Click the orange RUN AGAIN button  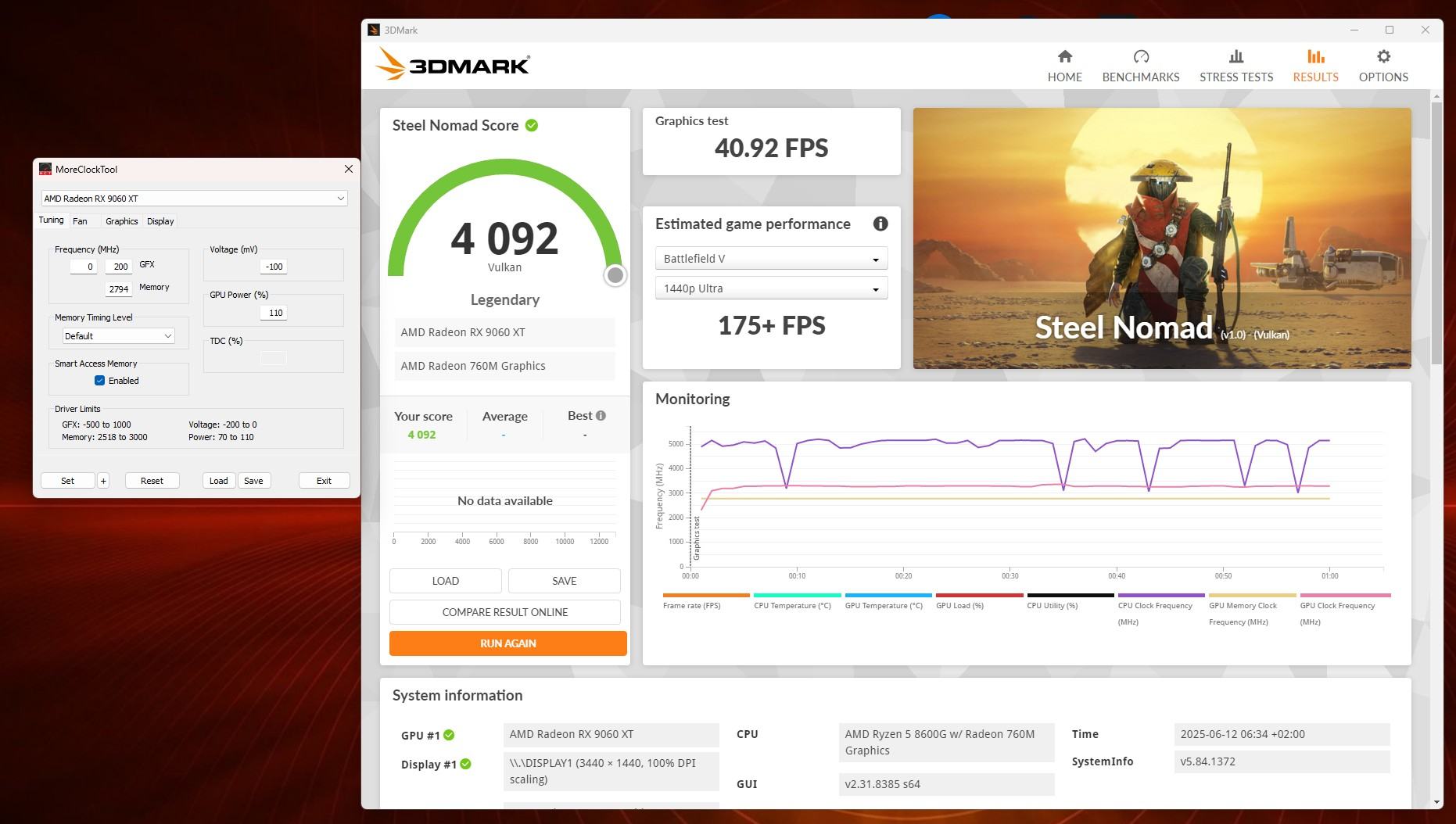pos(508,643)
